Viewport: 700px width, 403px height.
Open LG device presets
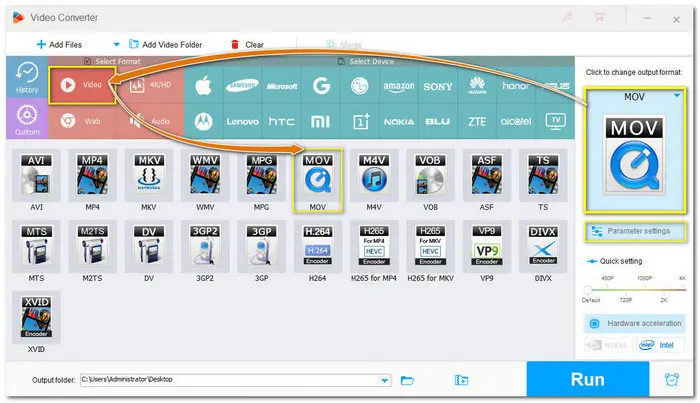(x=359, y=85)
